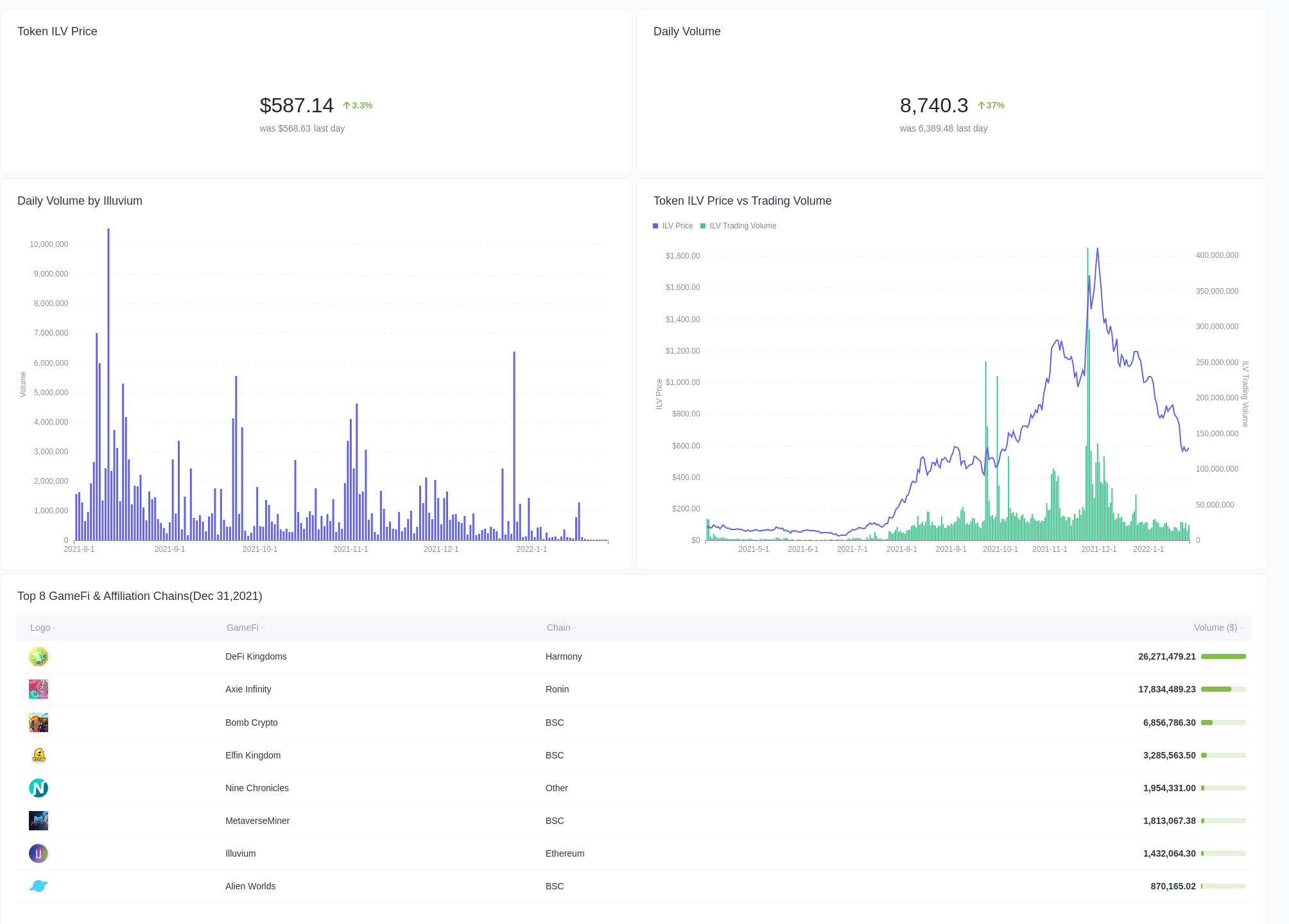Click the Elfin Kingdom logo icon
The image size is (1289, 924).
(39, 755)
